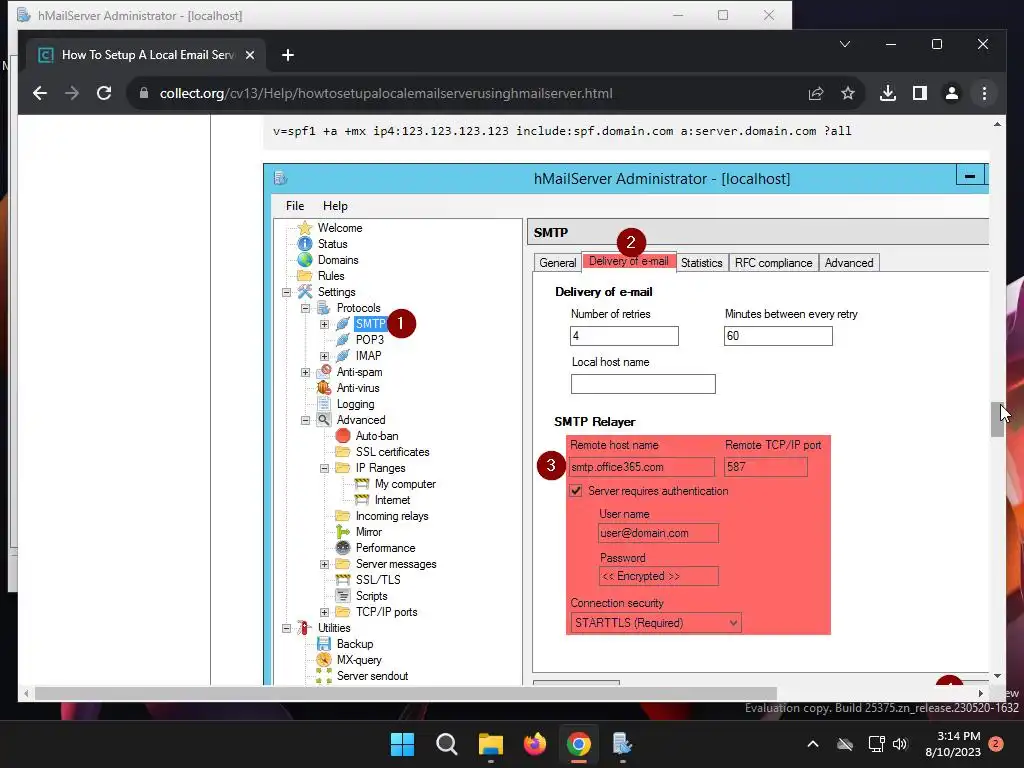Click the Scripts document icon
The image size is (1024, 768).
click(x=343, y=596)
